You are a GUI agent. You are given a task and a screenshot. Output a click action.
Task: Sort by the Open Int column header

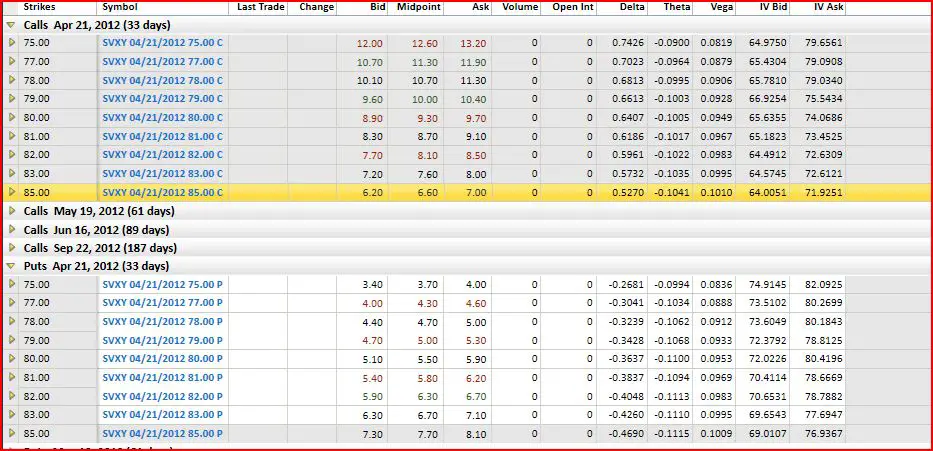(x=572, y=7)
